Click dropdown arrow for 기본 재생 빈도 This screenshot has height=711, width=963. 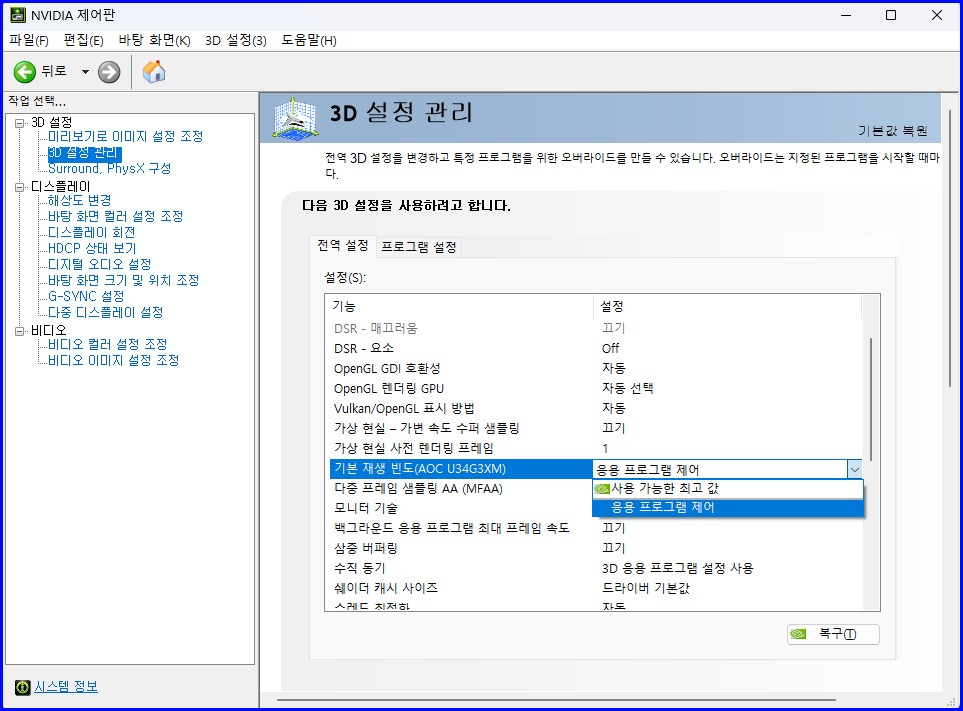click(854, 470)
